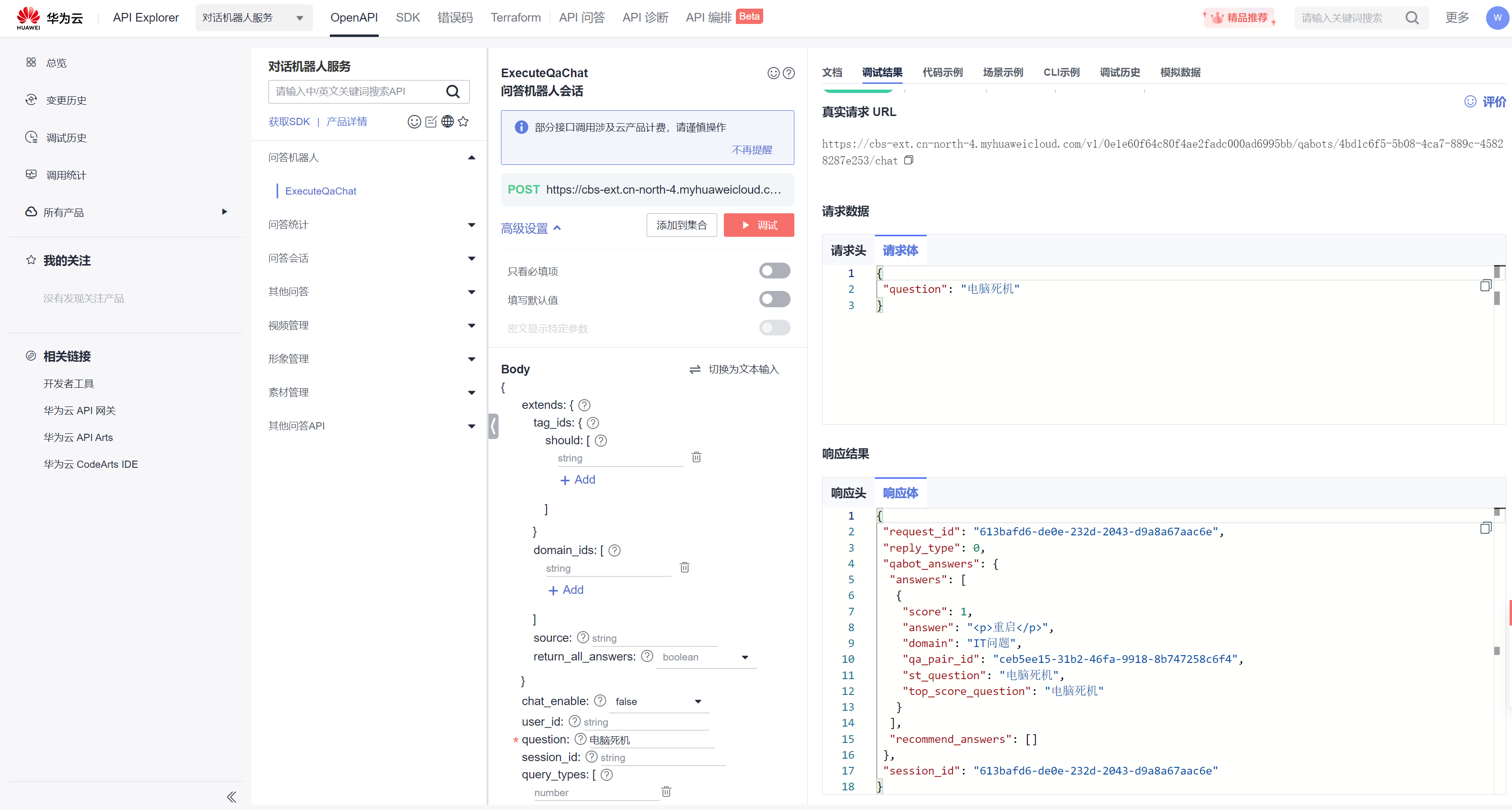Copy the real request URL

[908, 160]
